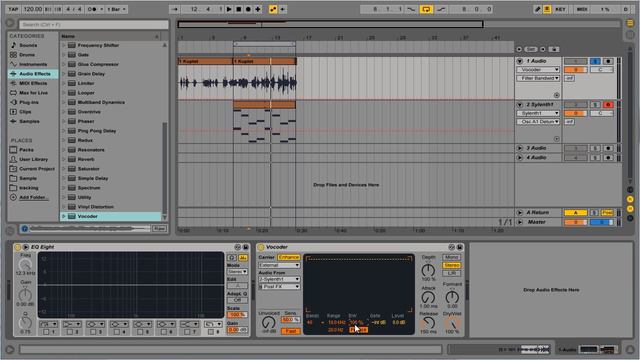The height and width of the screenshot is (360, 640).
Task: Unfold the 3 Audio track
Action: point(520,148)
